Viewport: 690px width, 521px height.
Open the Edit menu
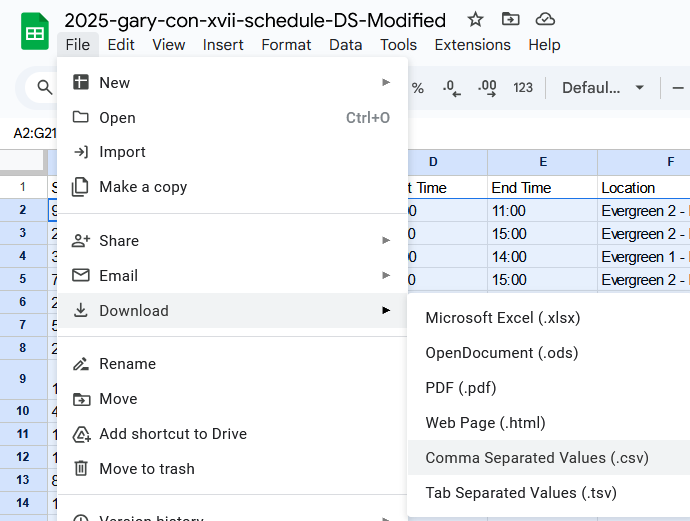121,45
